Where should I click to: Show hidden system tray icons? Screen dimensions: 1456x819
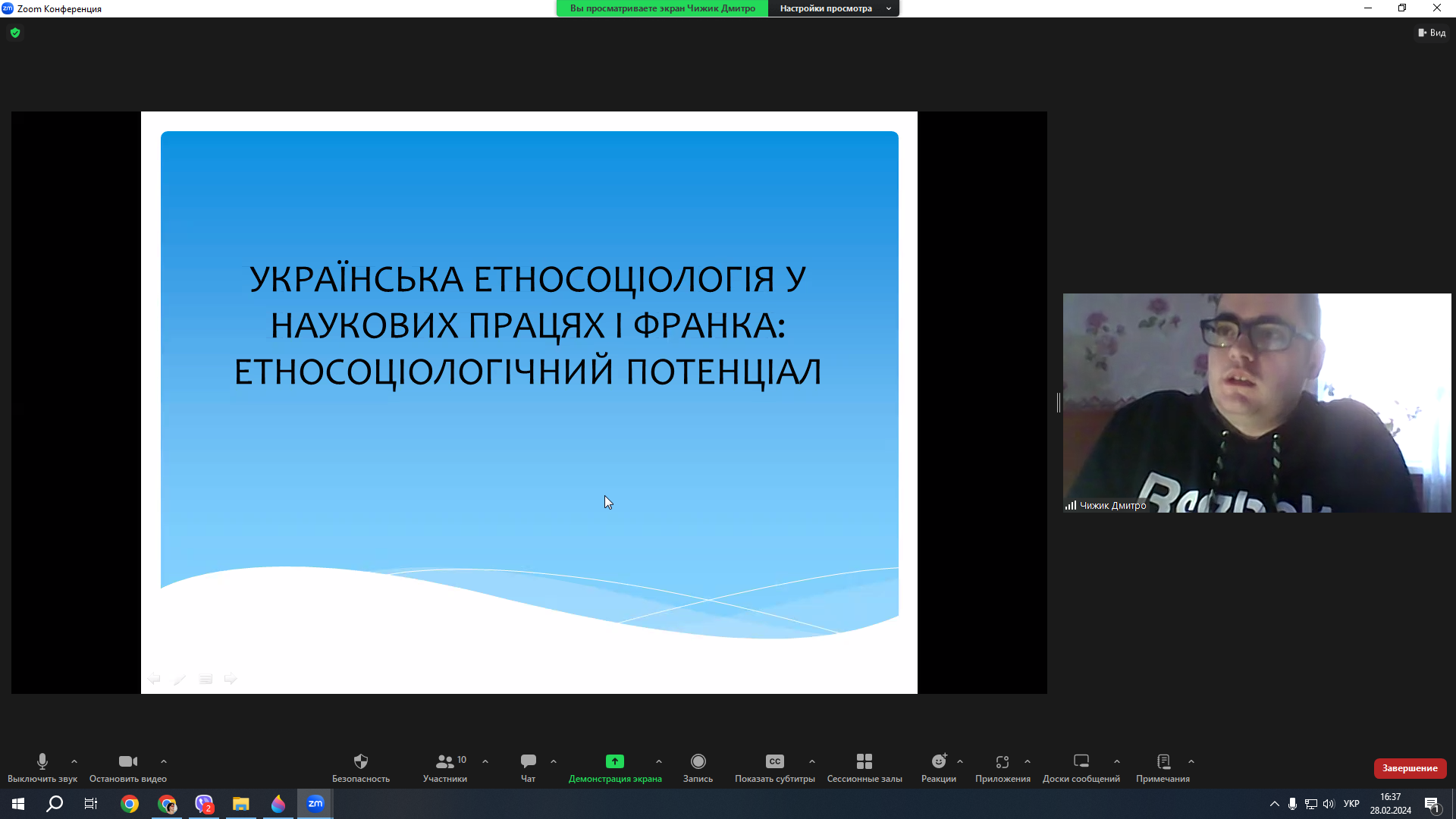coord(1275,804)
